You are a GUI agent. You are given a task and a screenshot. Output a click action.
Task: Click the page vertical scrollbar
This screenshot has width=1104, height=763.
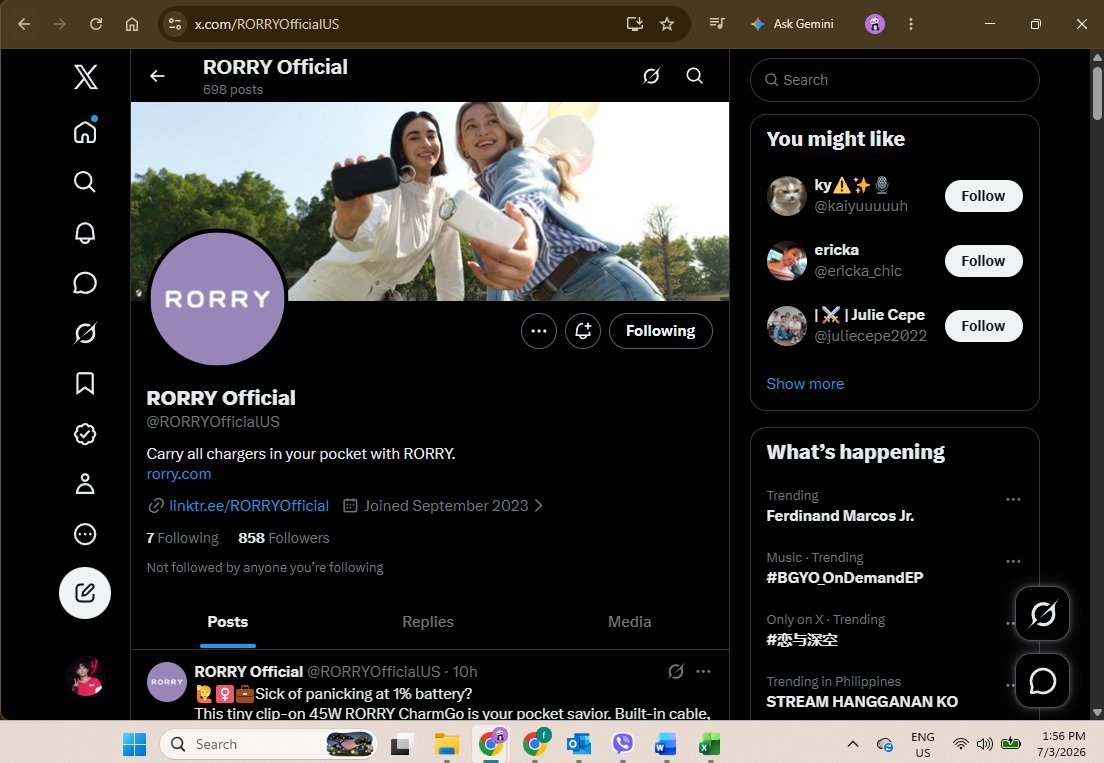point(1097,93)
